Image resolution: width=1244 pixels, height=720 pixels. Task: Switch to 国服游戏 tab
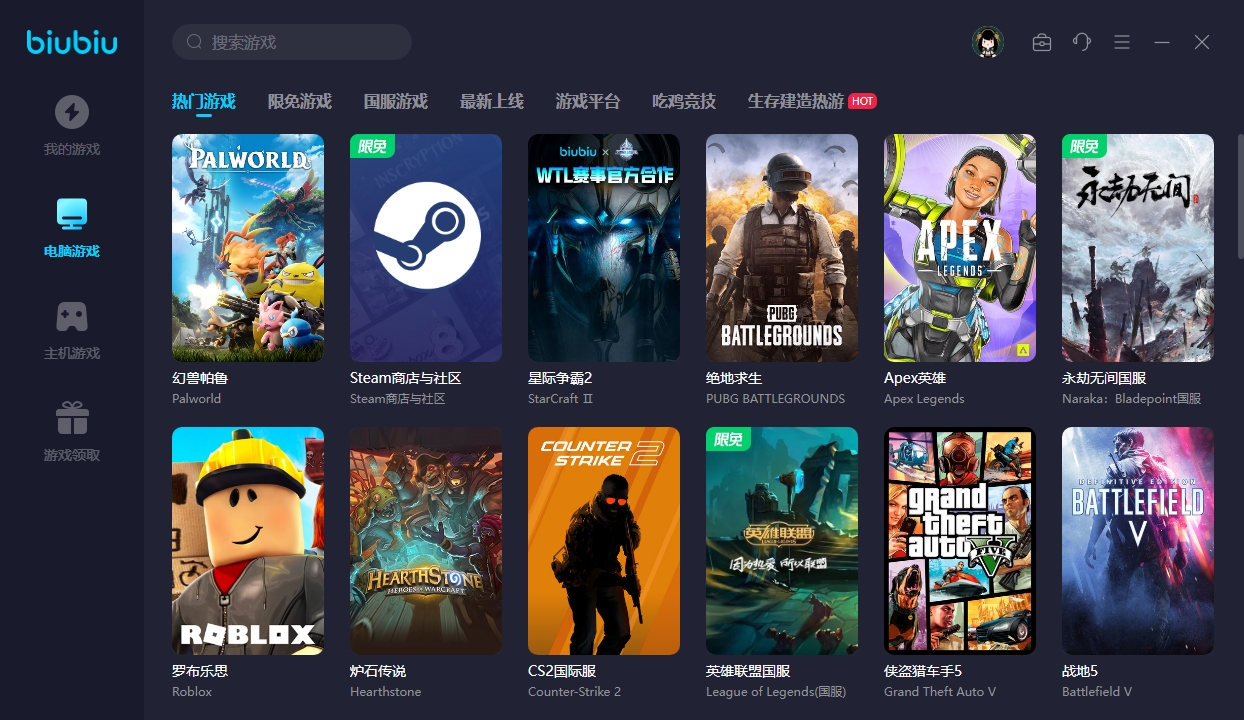395,101
